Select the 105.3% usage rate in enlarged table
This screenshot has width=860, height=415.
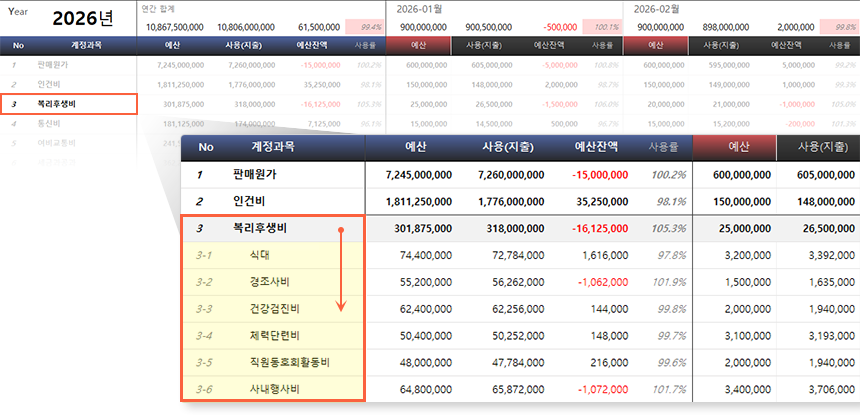670,228
